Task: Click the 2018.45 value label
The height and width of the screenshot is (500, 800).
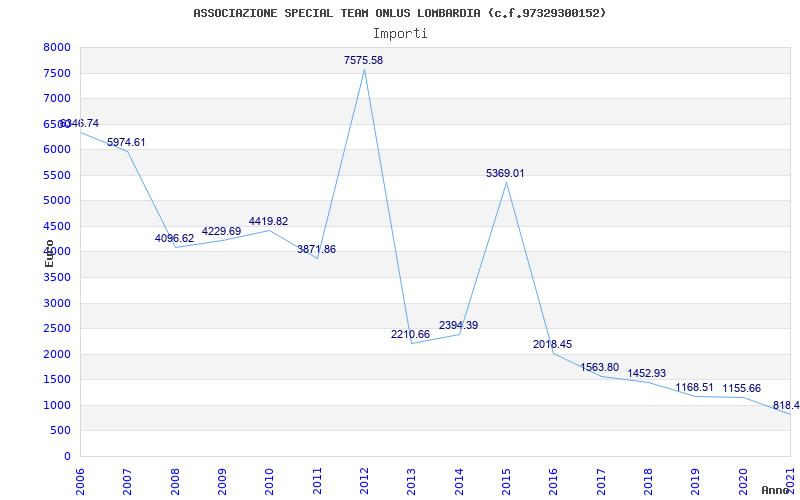Action: (553, 344)
